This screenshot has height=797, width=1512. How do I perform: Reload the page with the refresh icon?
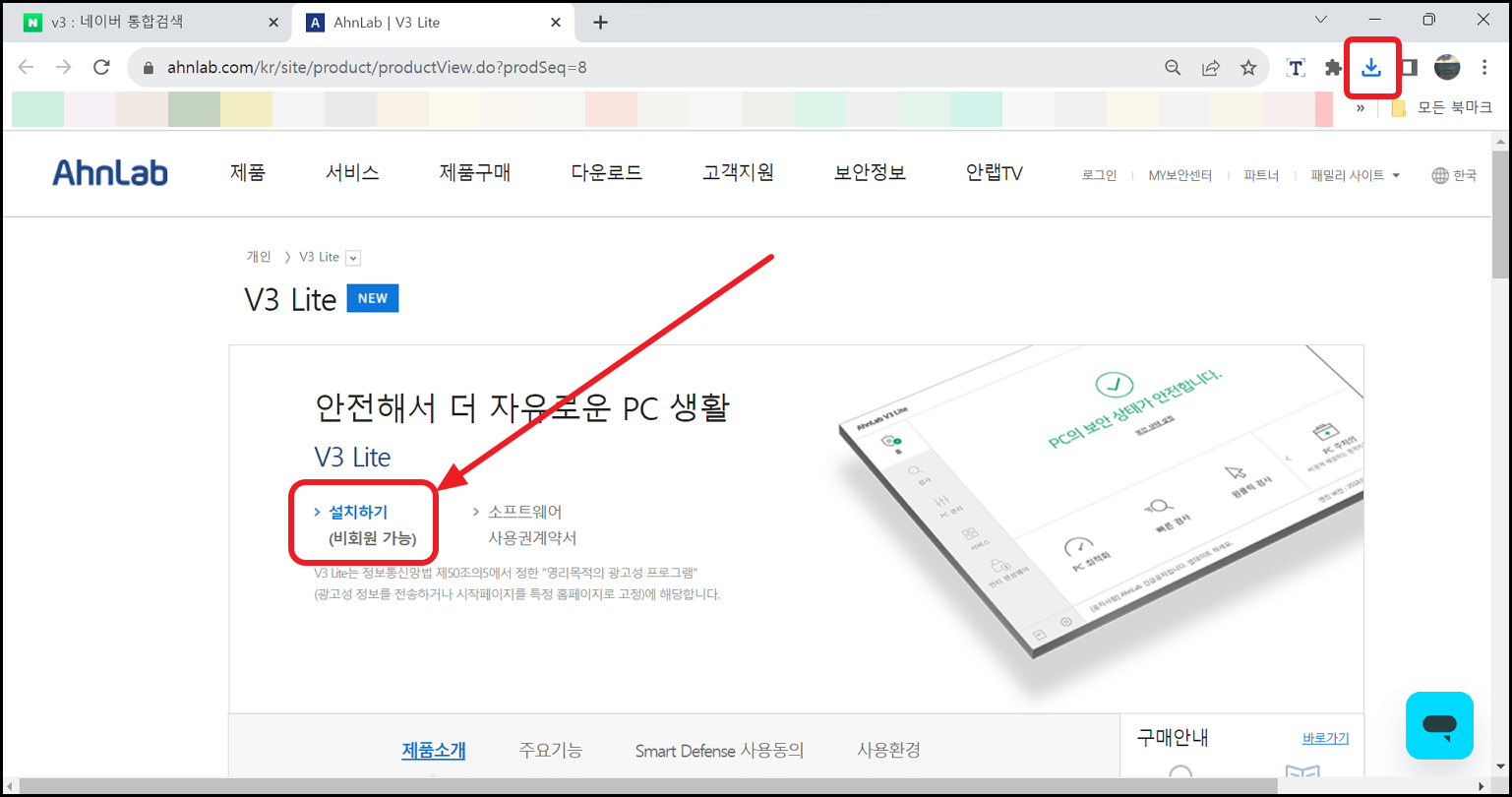click(x=101, y=67)
